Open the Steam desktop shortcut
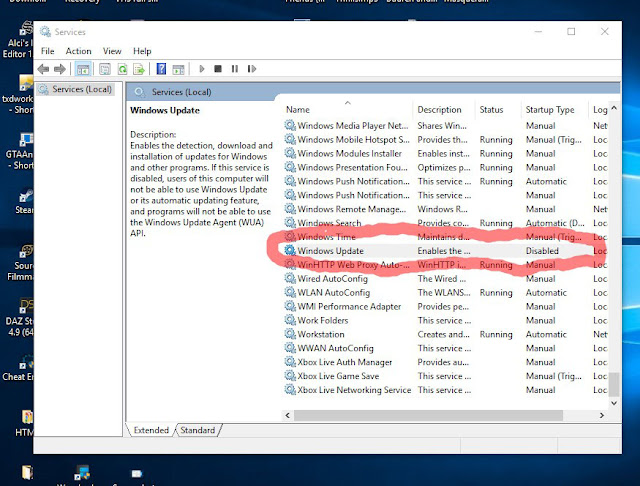Screen dimensions: 640x486 pyautogui.click(x=25, y=201)
